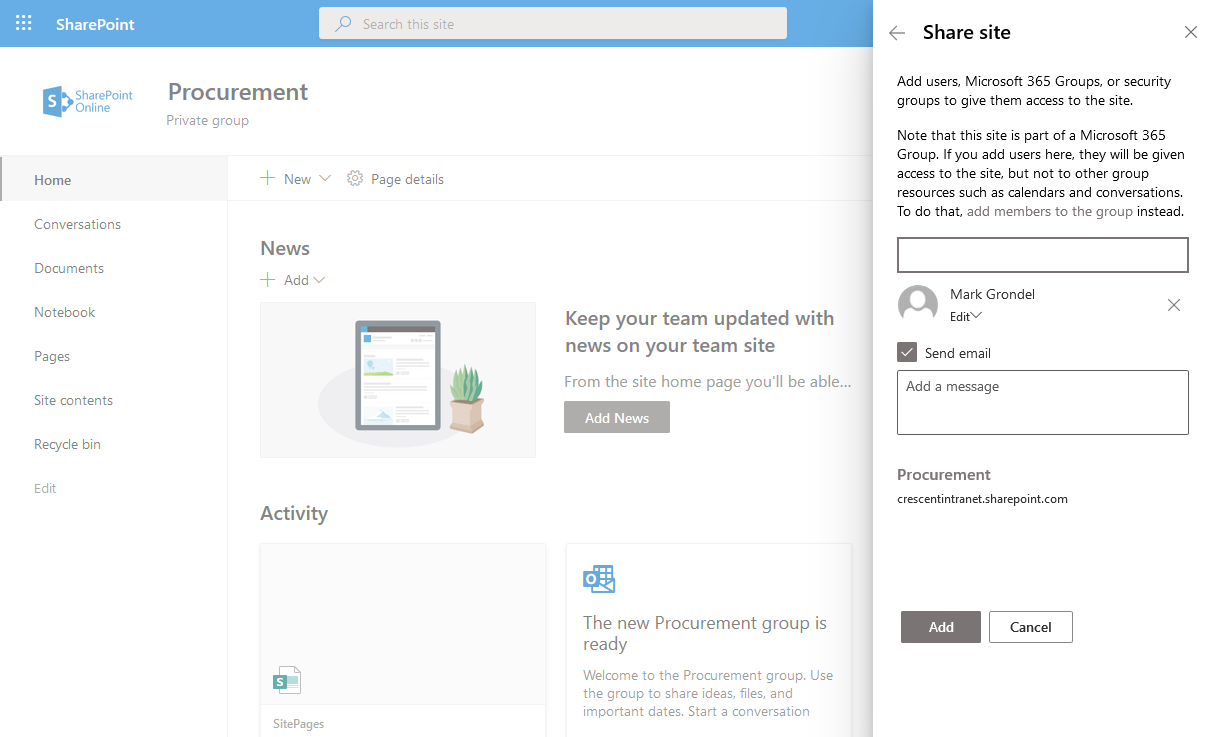This screenshot has width=1212, height=737.
Task: Remove Mark Grondel using the X icon
Action: 1174,304
